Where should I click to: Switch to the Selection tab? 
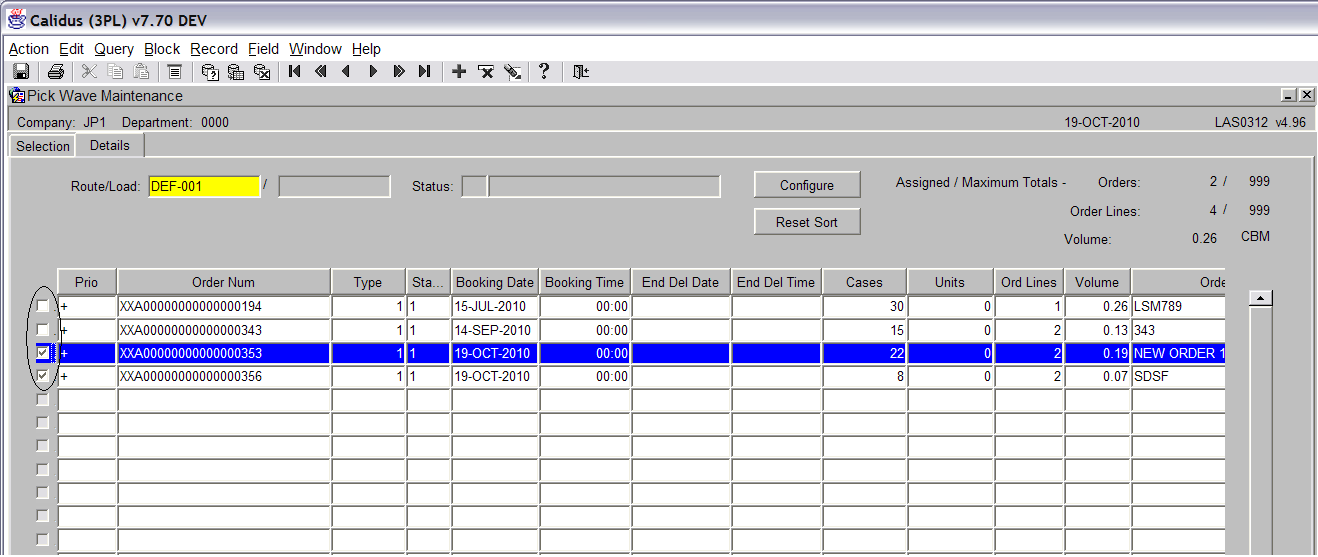[x=43, y=146]
